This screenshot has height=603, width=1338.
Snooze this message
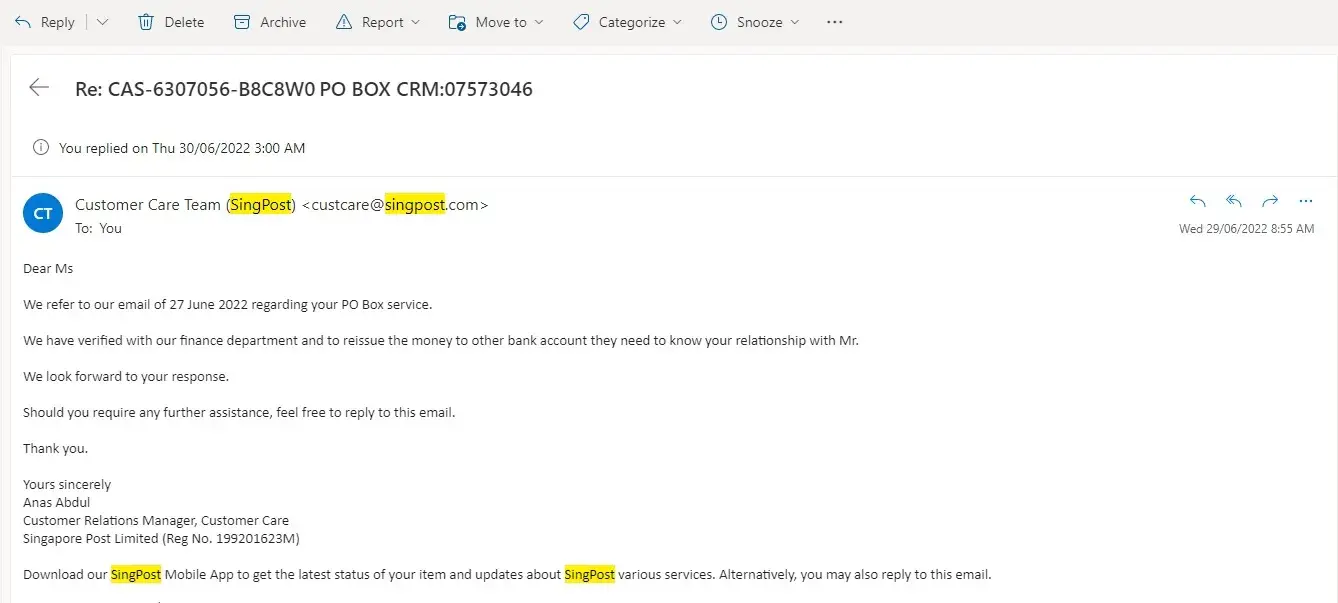(755, 22)
